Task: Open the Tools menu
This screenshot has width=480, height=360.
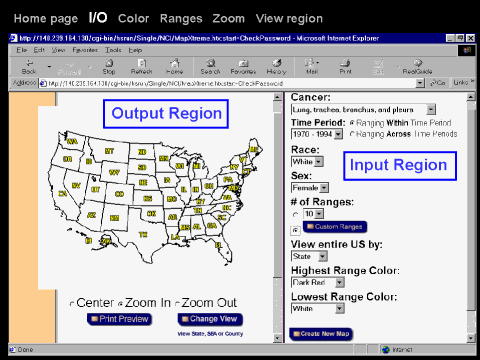Action: tap(113, 50)
